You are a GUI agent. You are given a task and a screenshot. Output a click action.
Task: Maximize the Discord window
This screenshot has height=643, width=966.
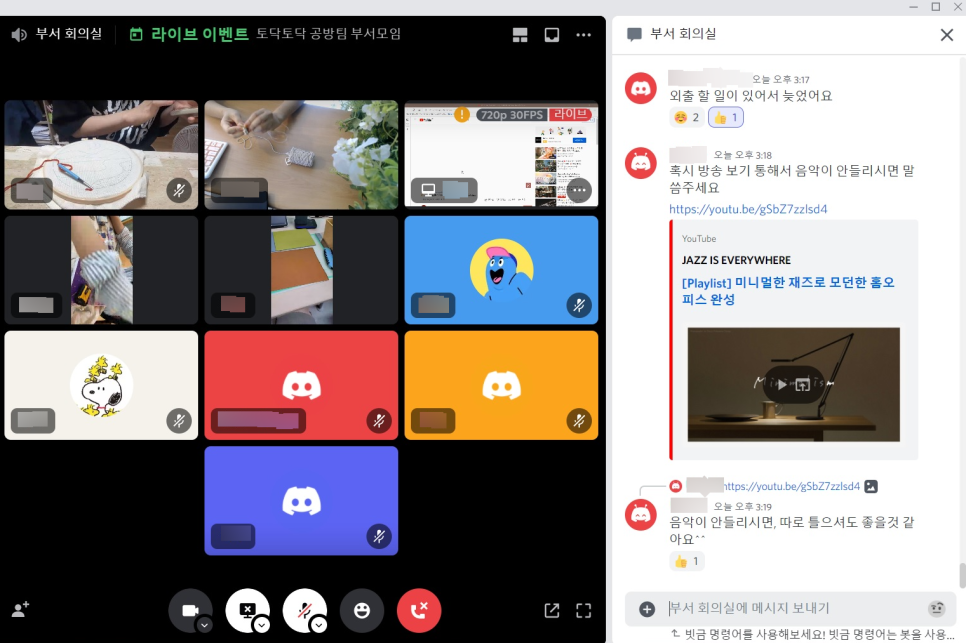(x=936, y=7)
